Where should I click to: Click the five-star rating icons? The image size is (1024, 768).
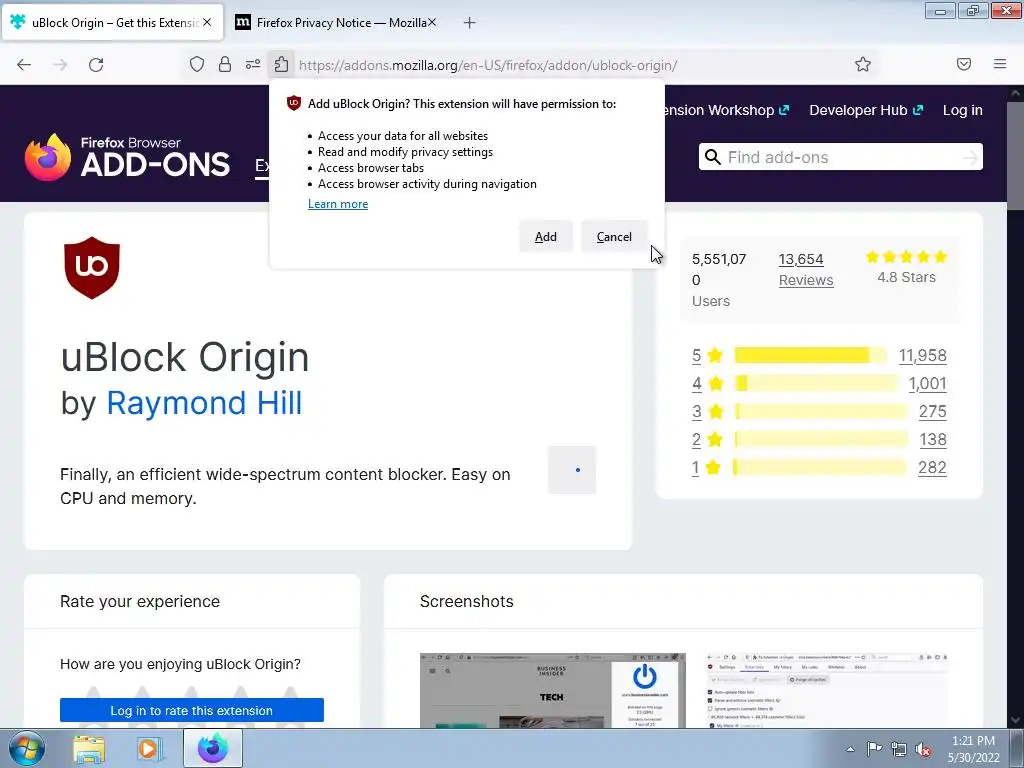coord(906,257)
